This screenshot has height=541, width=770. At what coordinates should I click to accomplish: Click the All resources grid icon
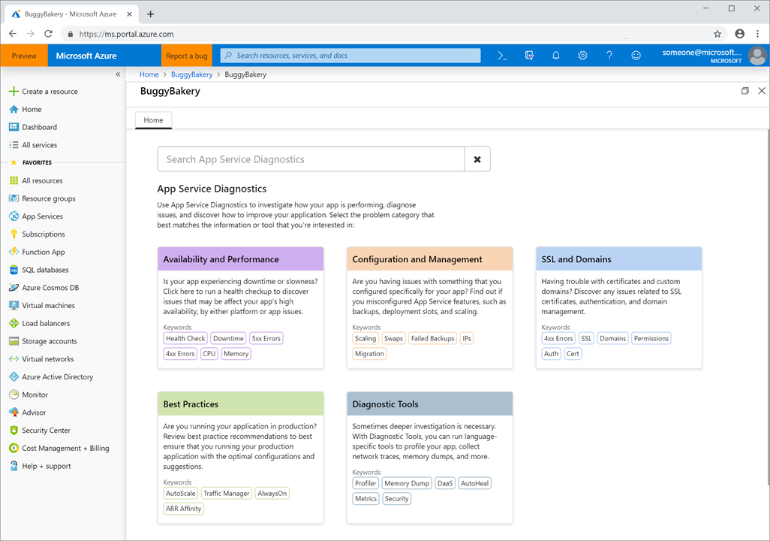click(x=14, y=181)
